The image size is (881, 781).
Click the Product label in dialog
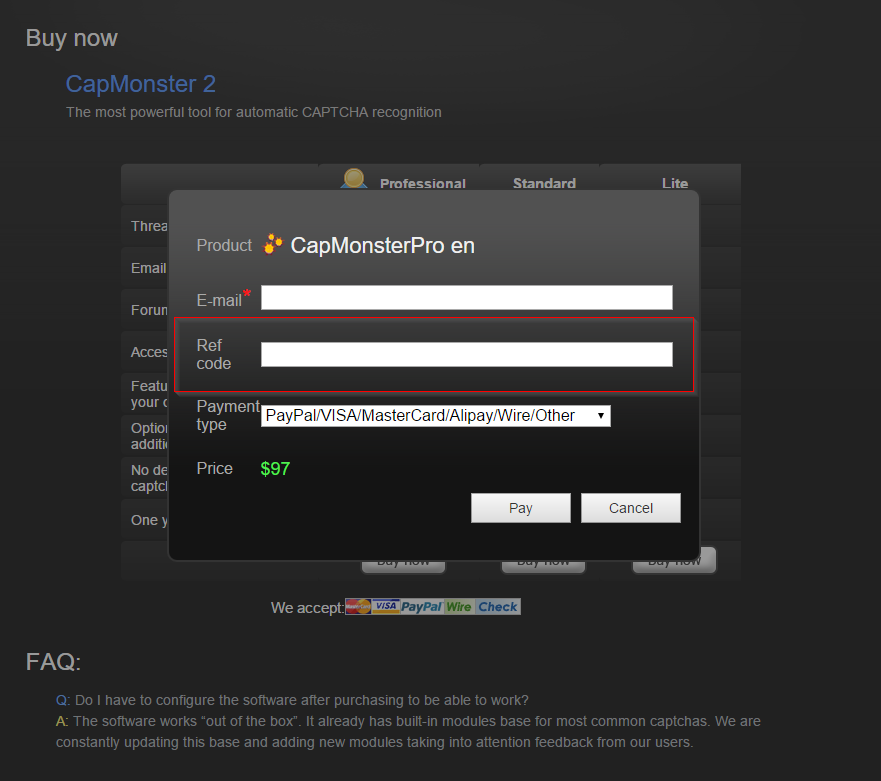point(224,246)
